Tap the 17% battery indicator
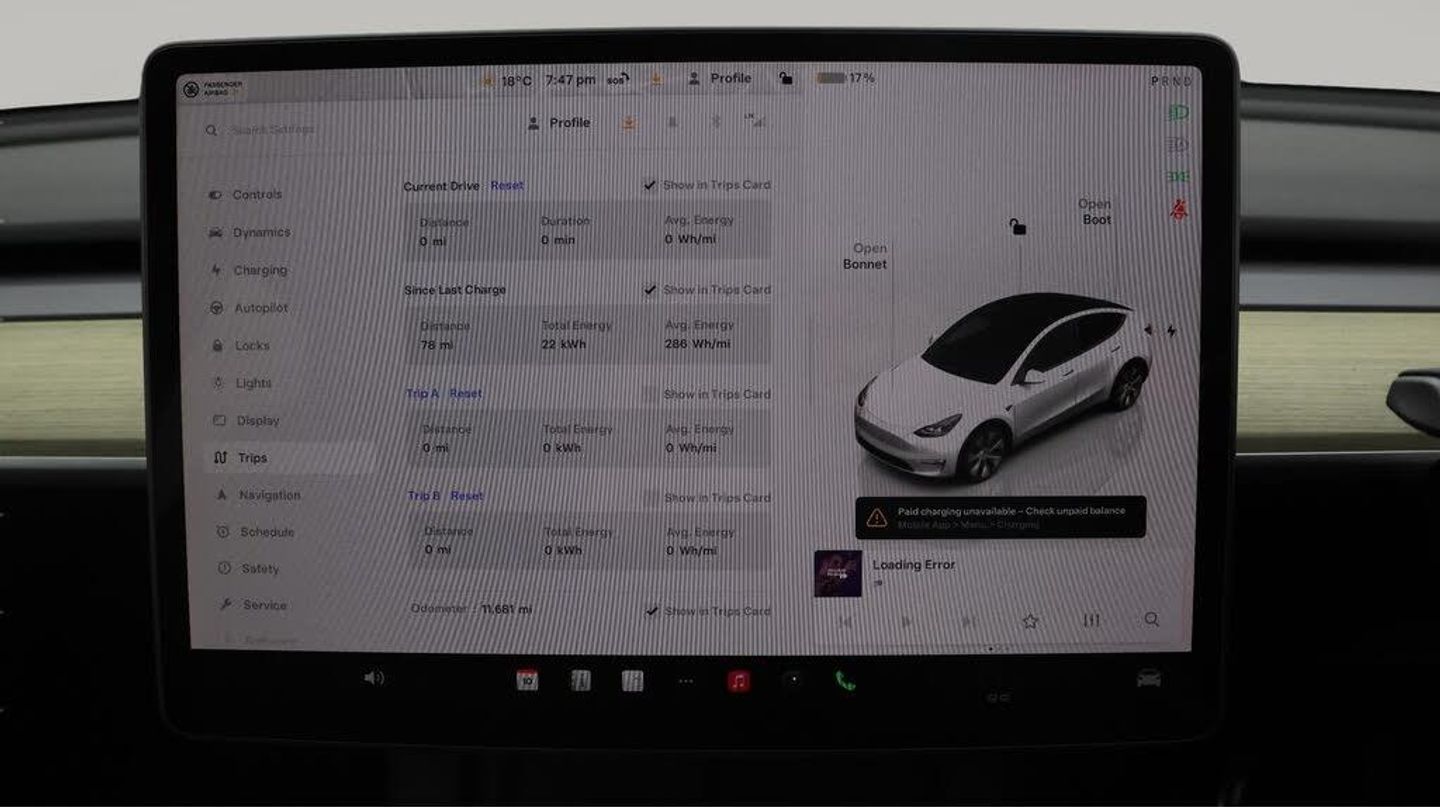 [x=846, y=77]
